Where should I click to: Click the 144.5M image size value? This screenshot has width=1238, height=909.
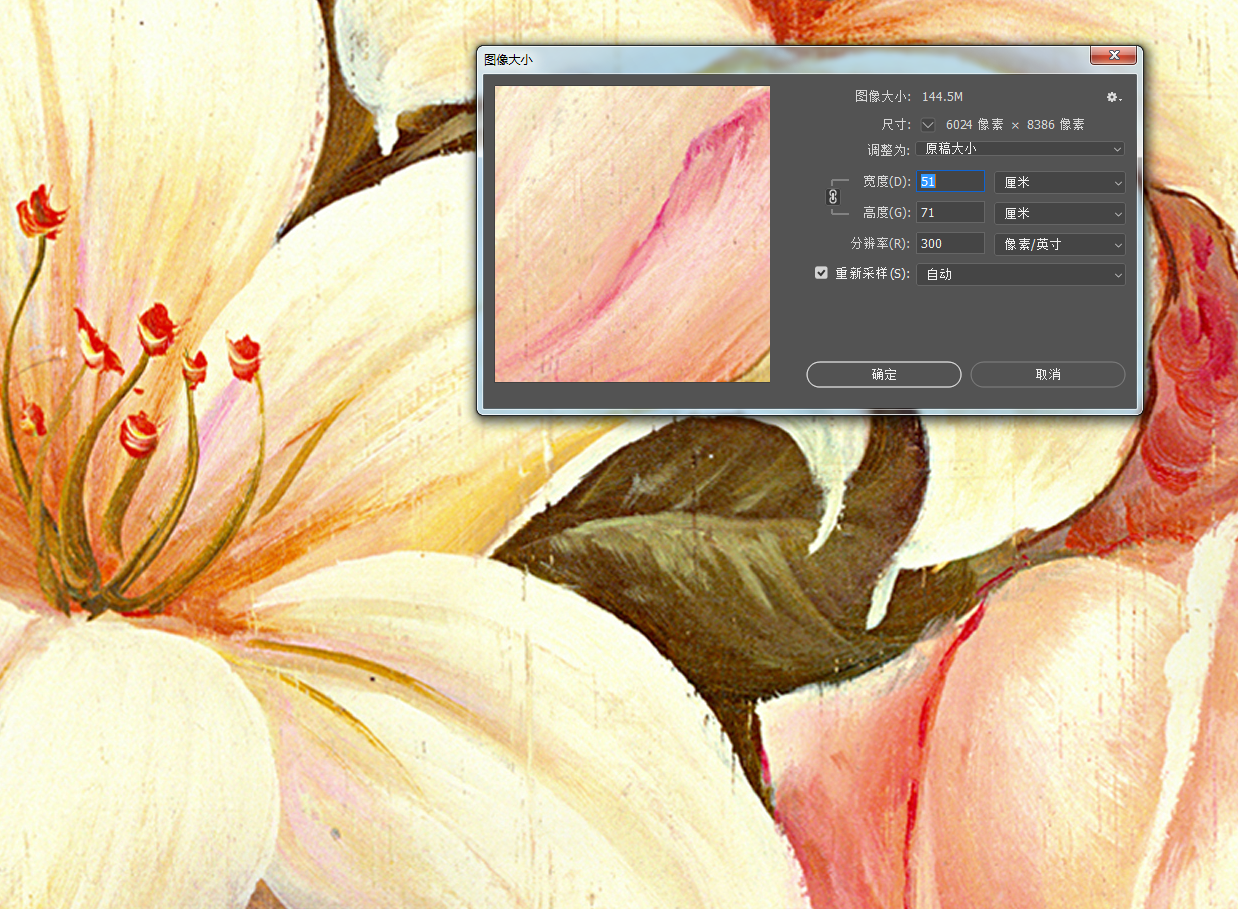point(942,97)
